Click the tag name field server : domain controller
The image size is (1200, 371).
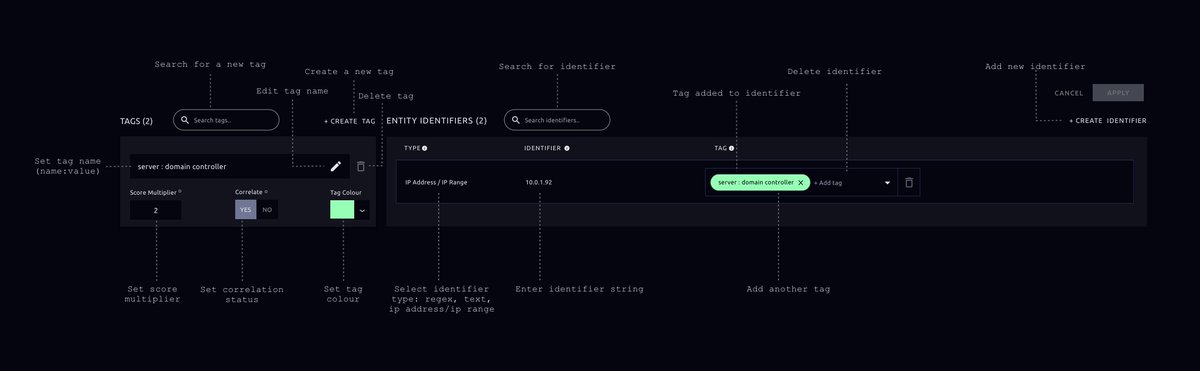[240, 166]
